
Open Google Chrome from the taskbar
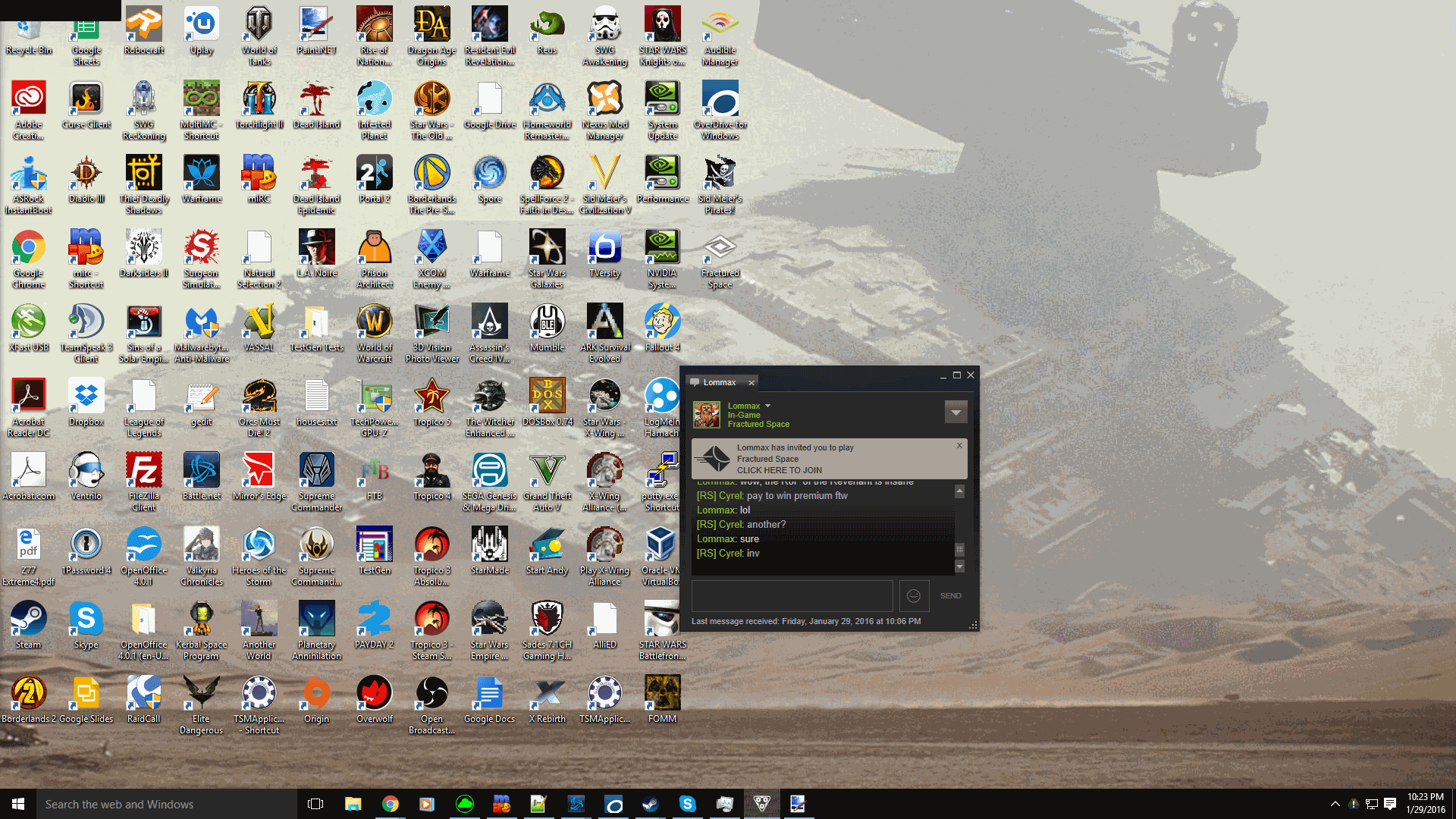coord(390,804)
